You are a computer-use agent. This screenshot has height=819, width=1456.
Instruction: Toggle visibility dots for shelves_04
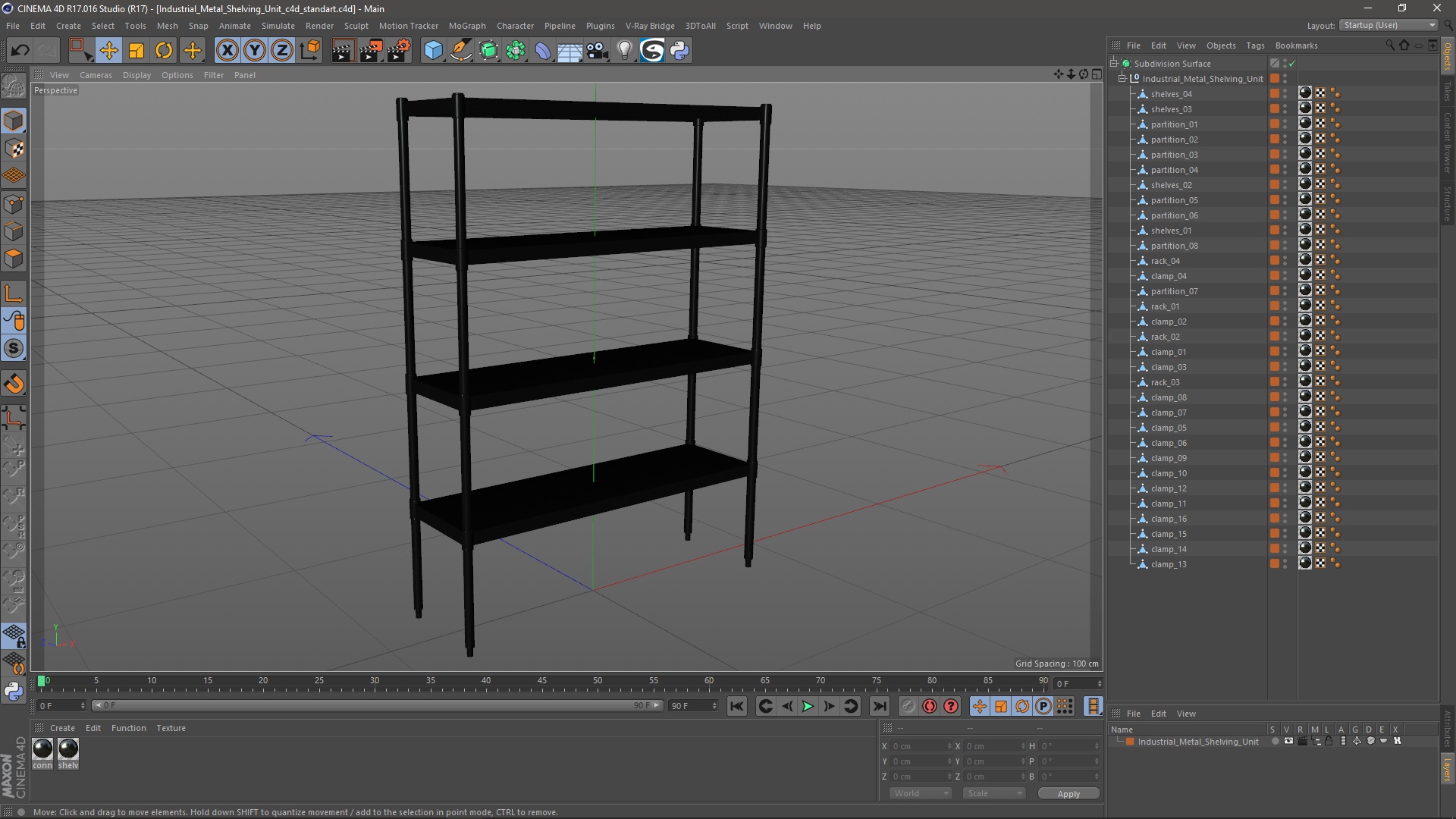[x=1285, y=94]
